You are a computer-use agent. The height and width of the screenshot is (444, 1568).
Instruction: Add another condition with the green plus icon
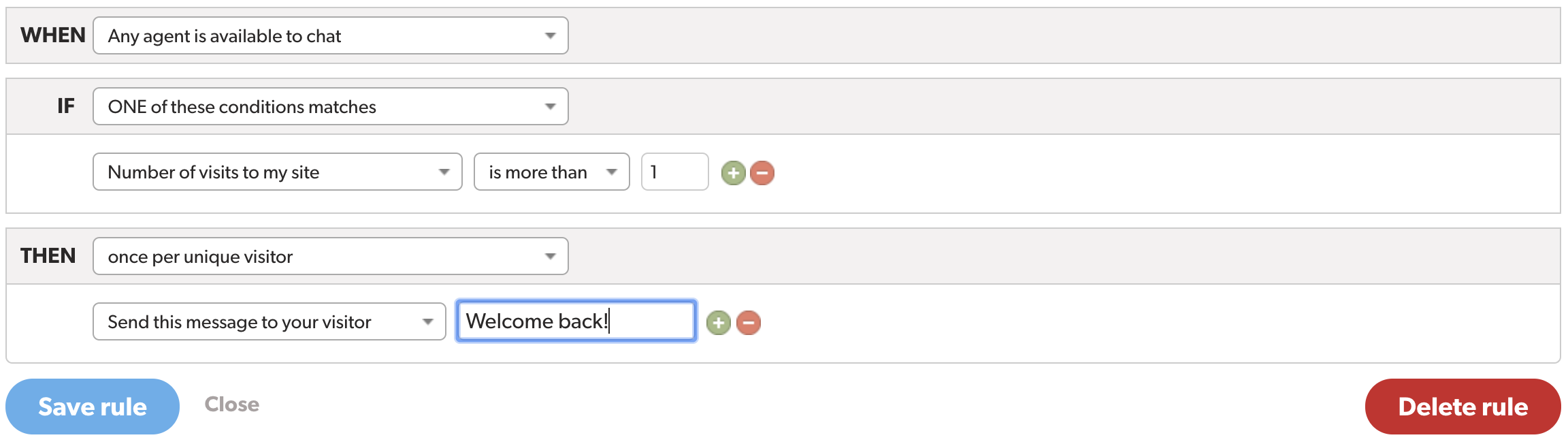tap(732, 172)
